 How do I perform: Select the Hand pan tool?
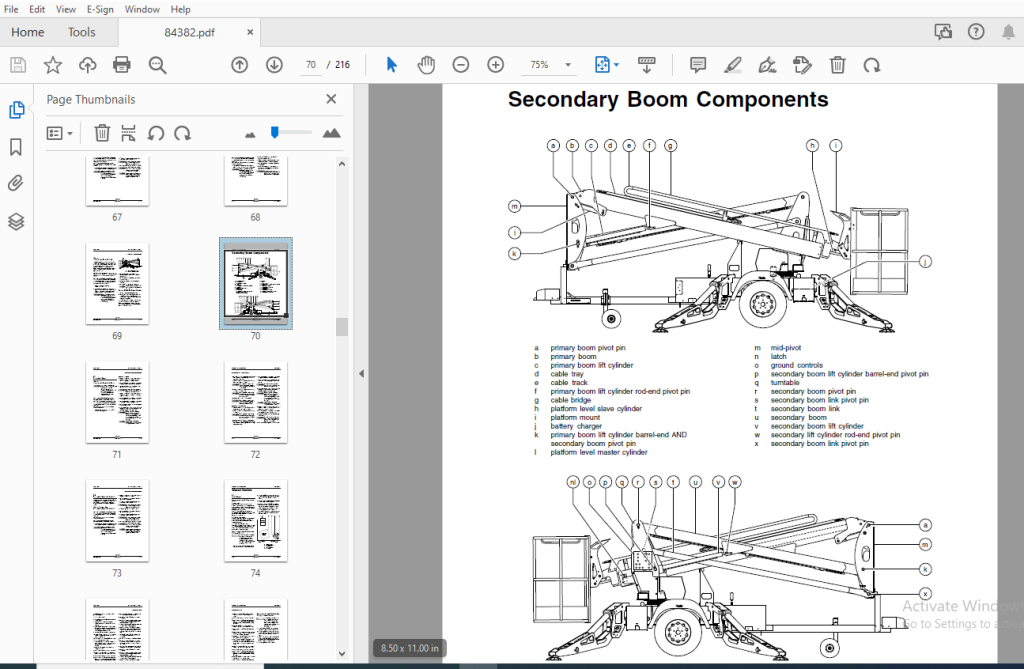pyautogui.click(x=426, y=65)
